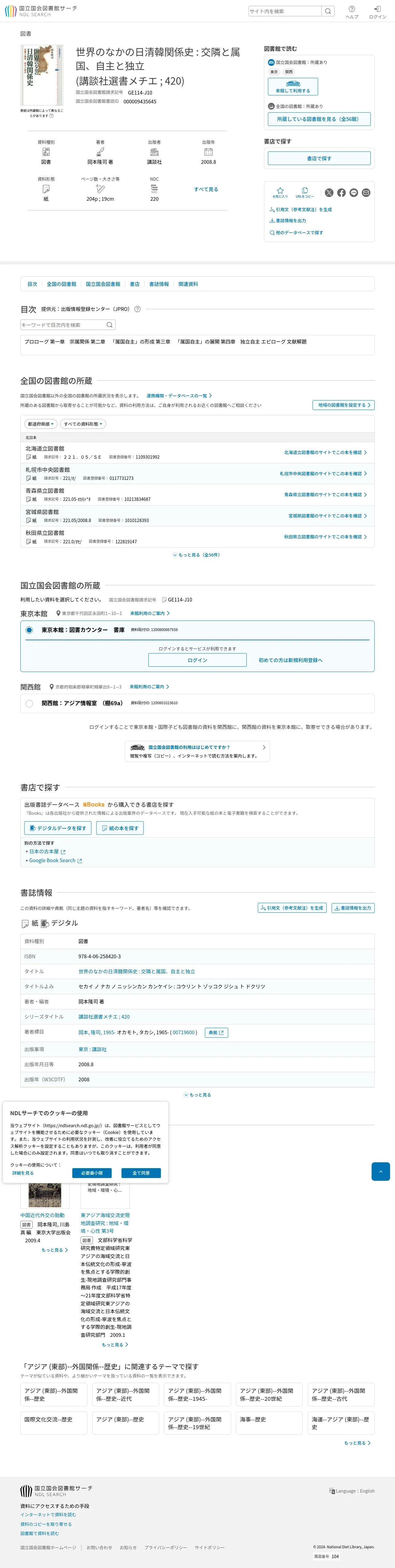This screenshot has width=395, height=1568.
Task: Click the magnifier in the table-of-contents search
Action: point(110,324)
